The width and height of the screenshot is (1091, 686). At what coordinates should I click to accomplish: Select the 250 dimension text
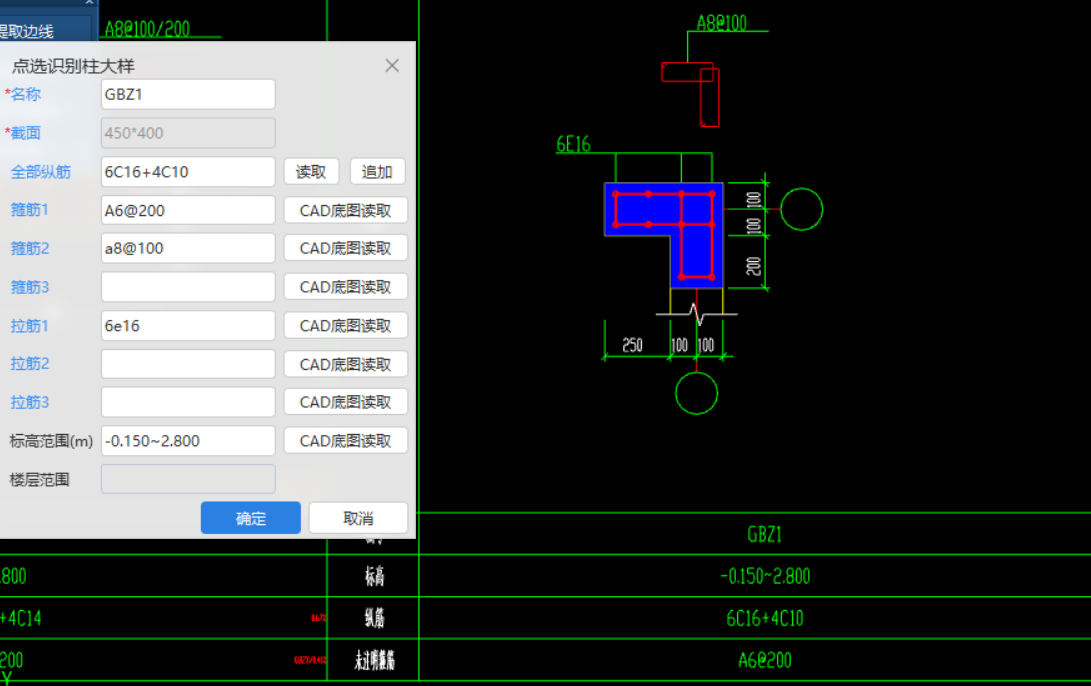pyautogui.click(x=632, y=345)
